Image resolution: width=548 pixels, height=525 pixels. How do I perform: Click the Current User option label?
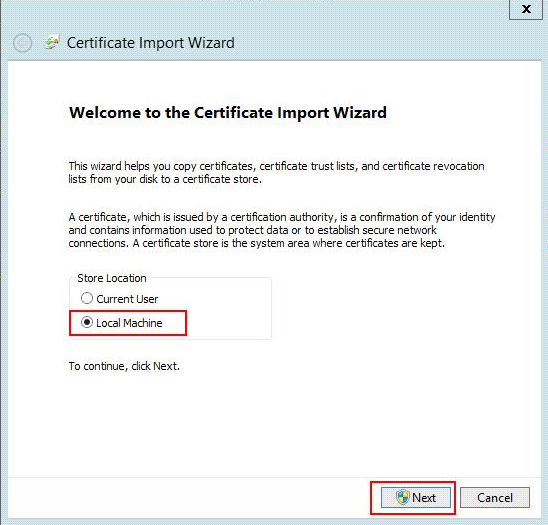(127, 299)
